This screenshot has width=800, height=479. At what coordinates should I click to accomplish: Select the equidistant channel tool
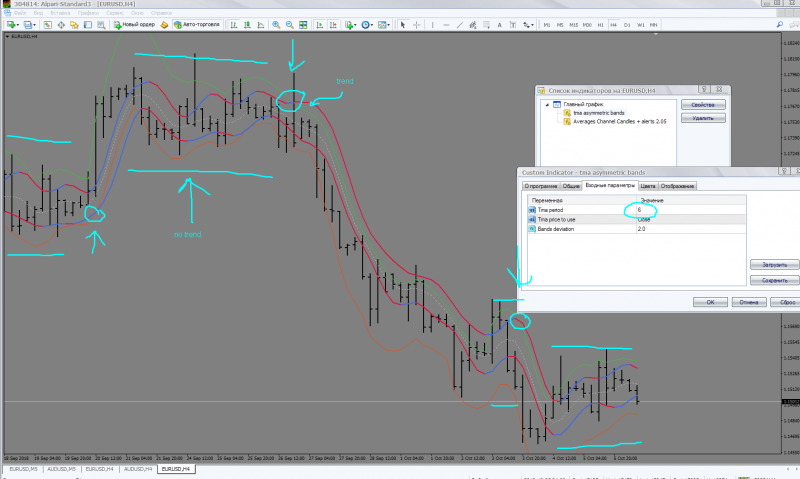472,24
